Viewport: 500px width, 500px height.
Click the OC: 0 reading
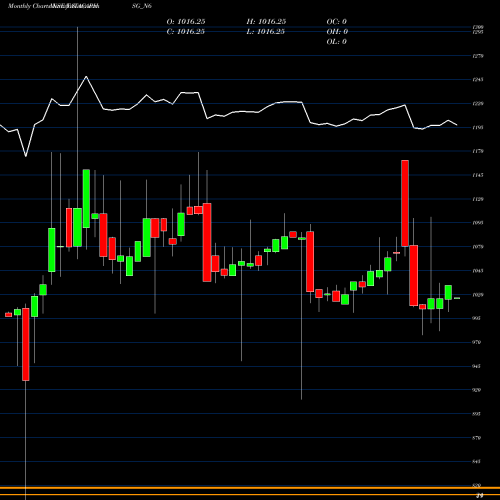[337, 21]
